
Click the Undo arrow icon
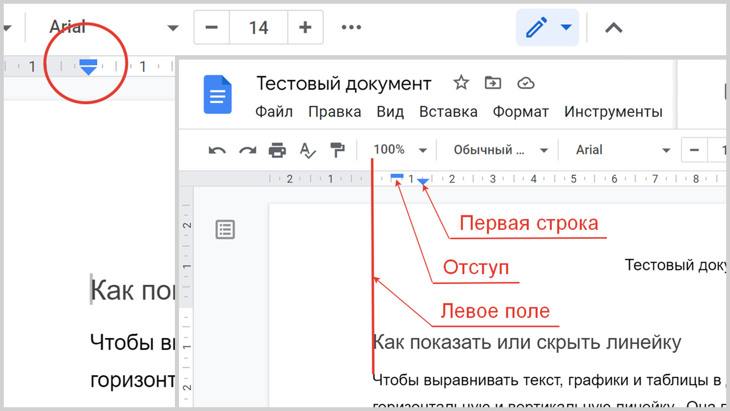pos(216,150)
